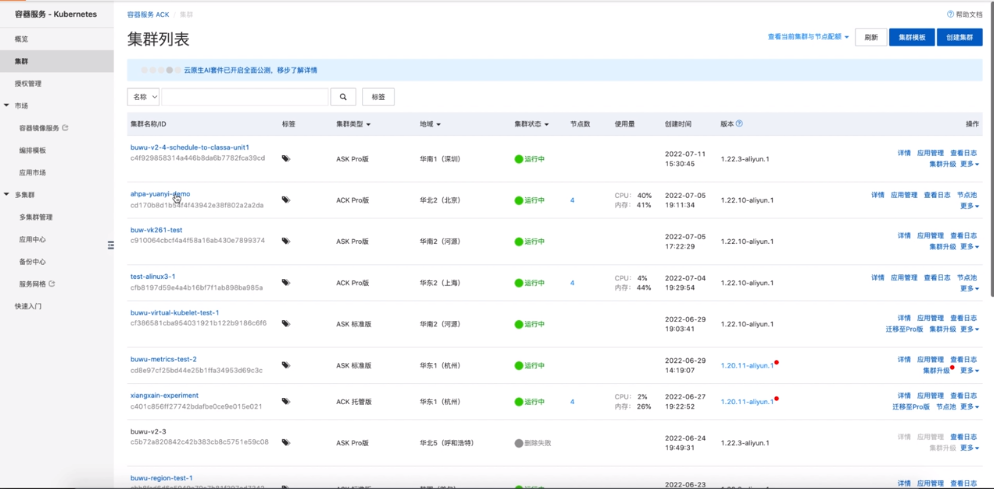The height and width of the screenshot is (489, 994).
Task: Click 详情 for buw-vk261-test
Action: tap(904, 235)
